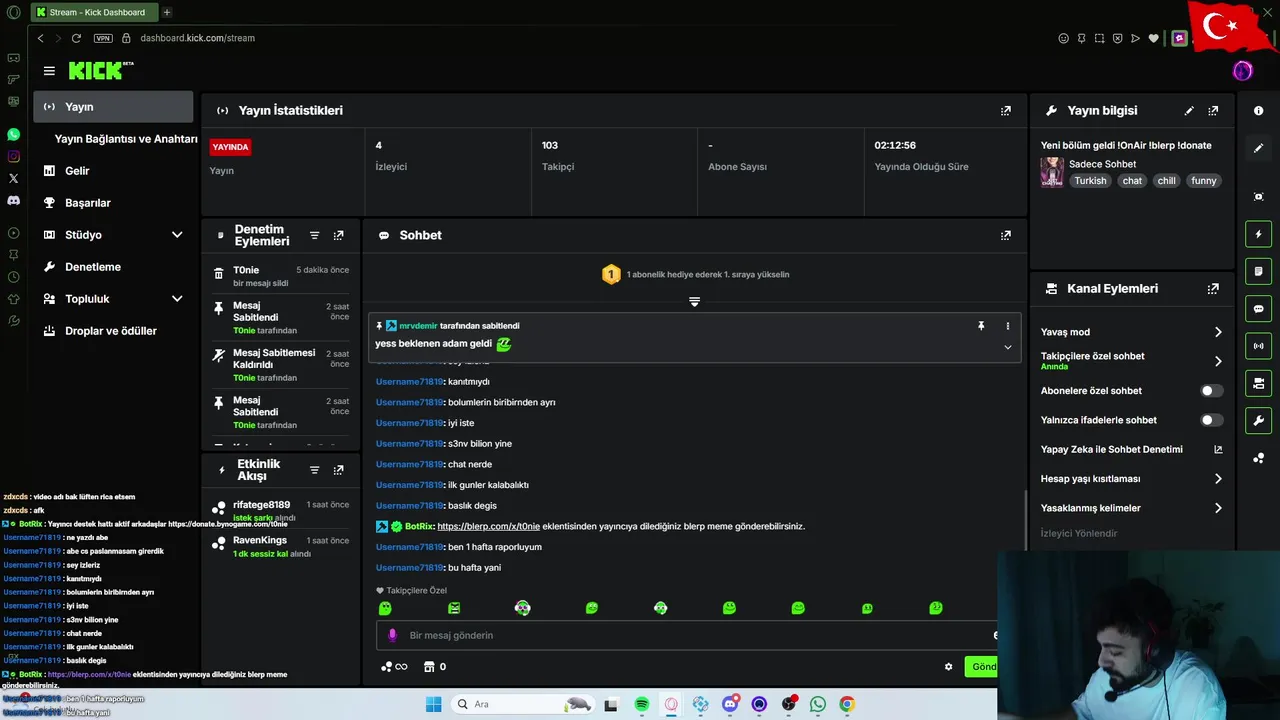Open the hamburger menu beside the Kick logo
This screenshot has height=720, width=1280.
pos(49,71)
